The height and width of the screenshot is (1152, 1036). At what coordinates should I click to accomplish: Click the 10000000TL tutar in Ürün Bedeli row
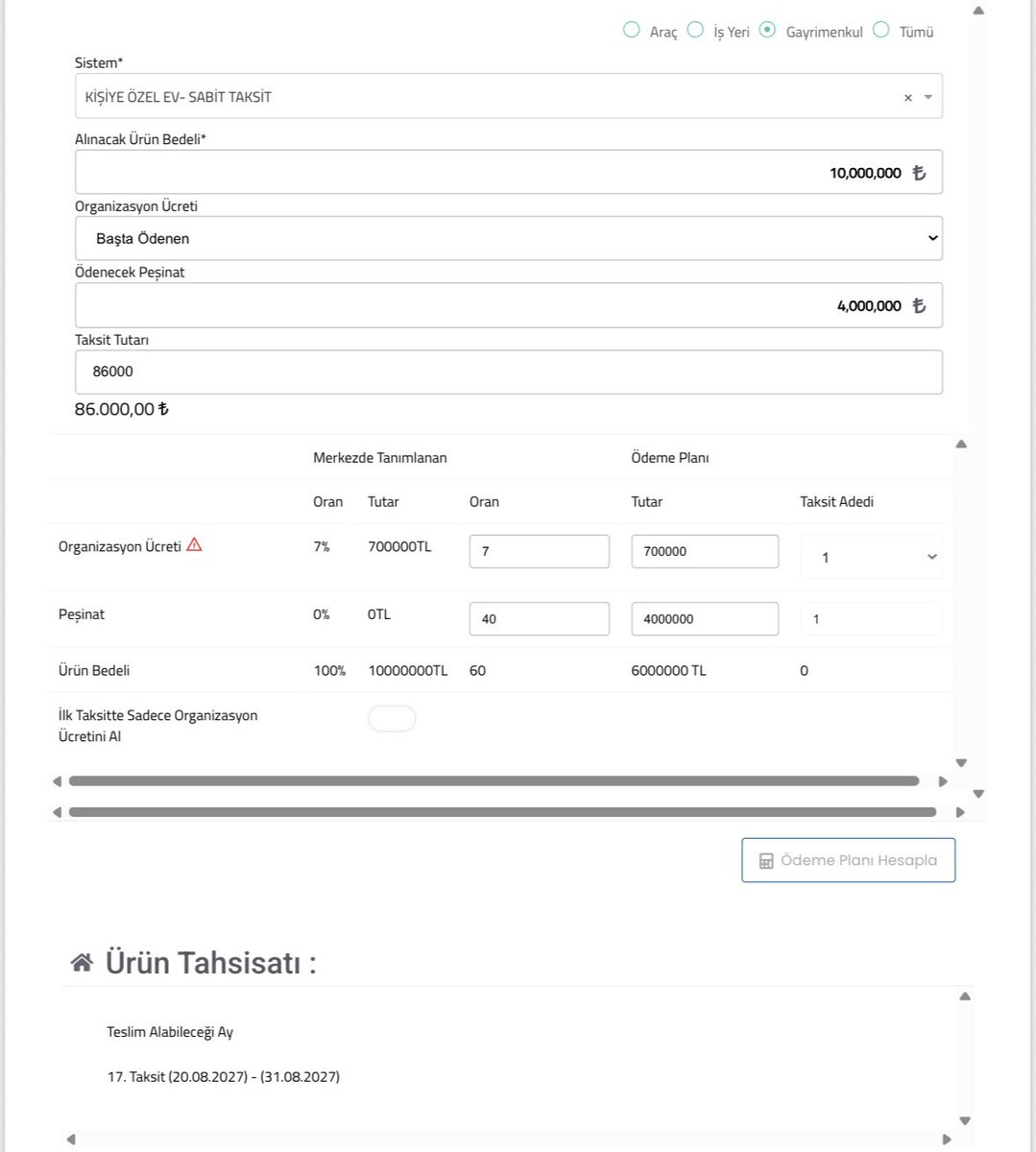[x=408, y=671]
